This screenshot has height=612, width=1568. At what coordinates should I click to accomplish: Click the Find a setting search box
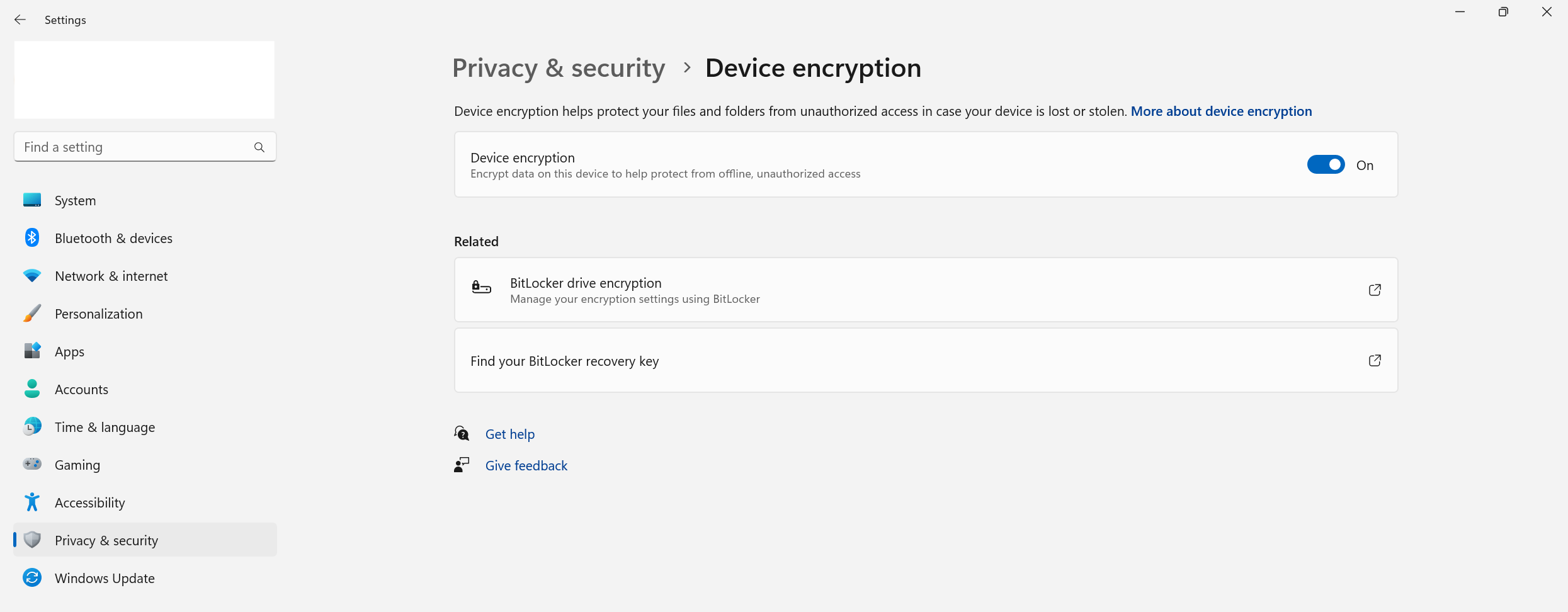135,147
